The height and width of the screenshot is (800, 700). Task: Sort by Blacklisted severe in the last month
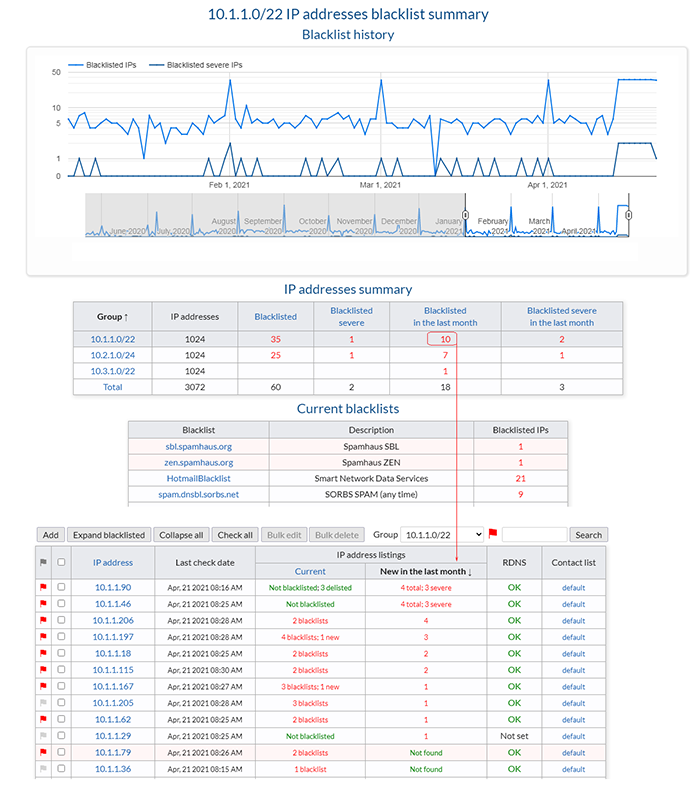point(561,317)
